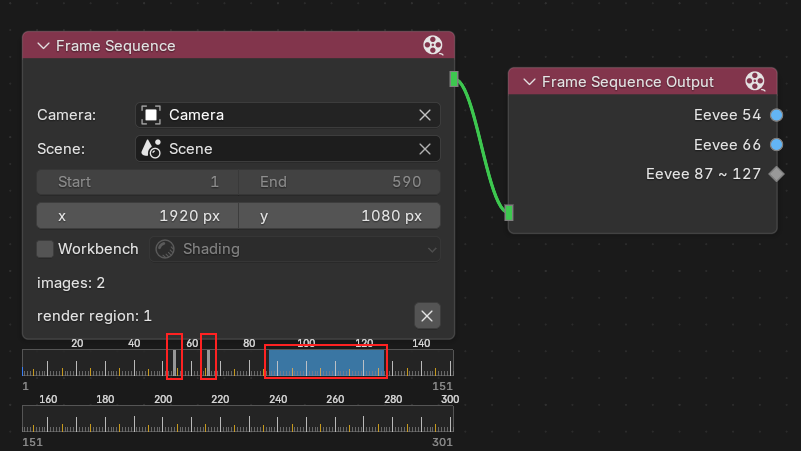Image resolution: width=801 pixels, height=451 pixels.
Task: Click the 'render region: 1' label
Action: click(95, 316)
